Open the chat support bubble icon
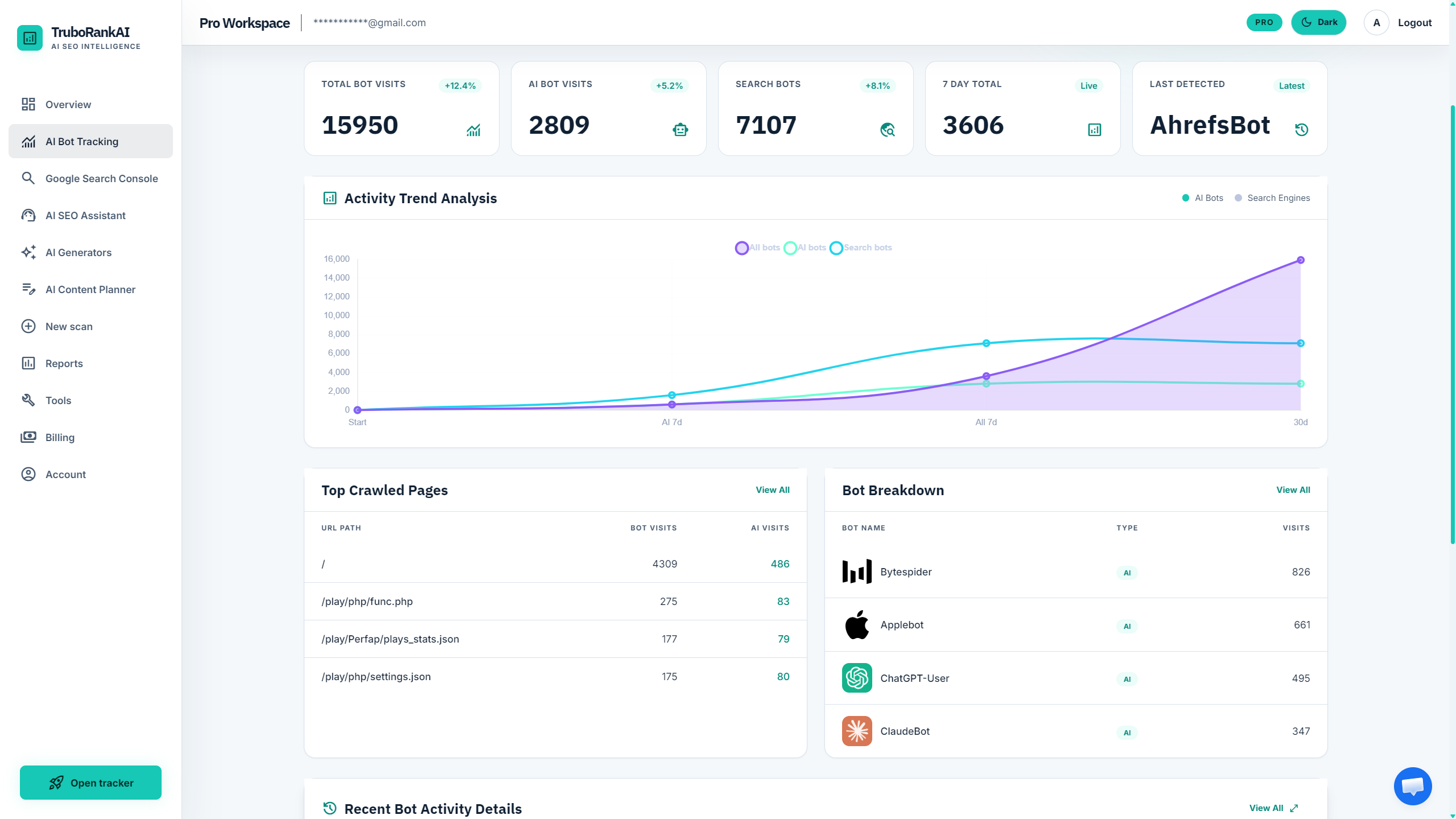 point(1412,786)
